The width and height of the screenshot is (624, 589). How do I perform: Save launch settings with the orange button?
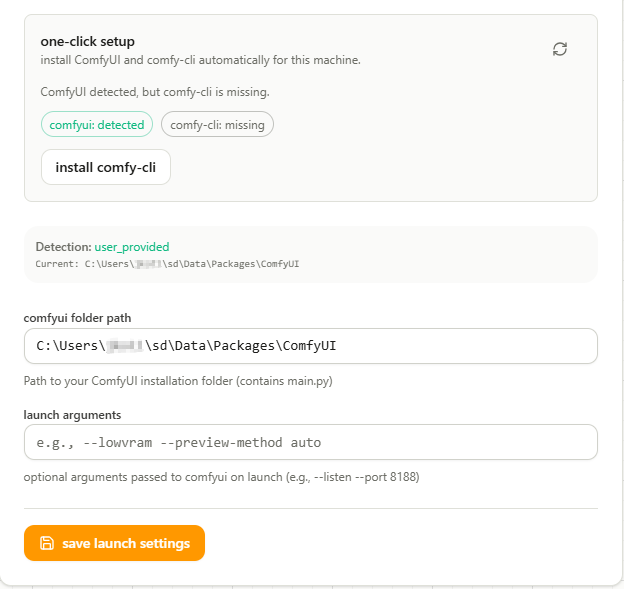(x=114, y=543)
